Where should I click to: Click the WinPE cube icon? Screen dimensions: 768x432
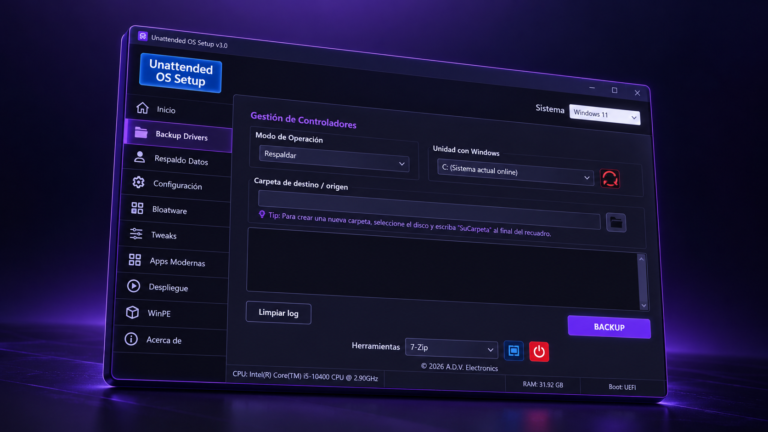[x=132, y=312]
